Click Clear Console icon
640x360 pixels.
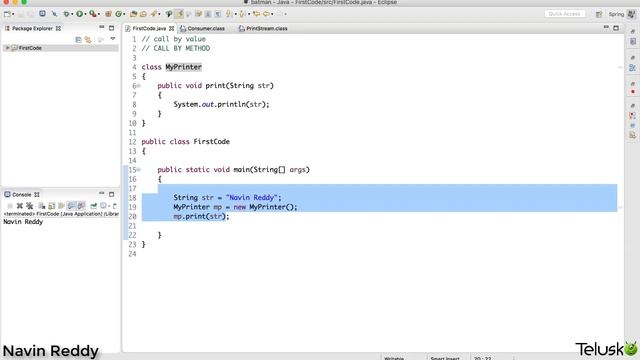click(x=42, y=206)
